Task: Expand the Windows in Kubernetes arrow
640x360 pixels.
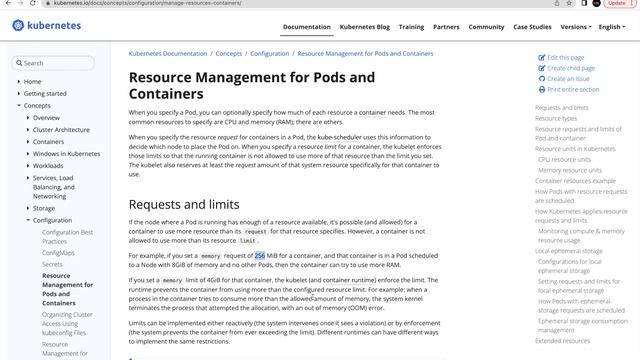Action: pyautogui.click(x=28, y=154)
